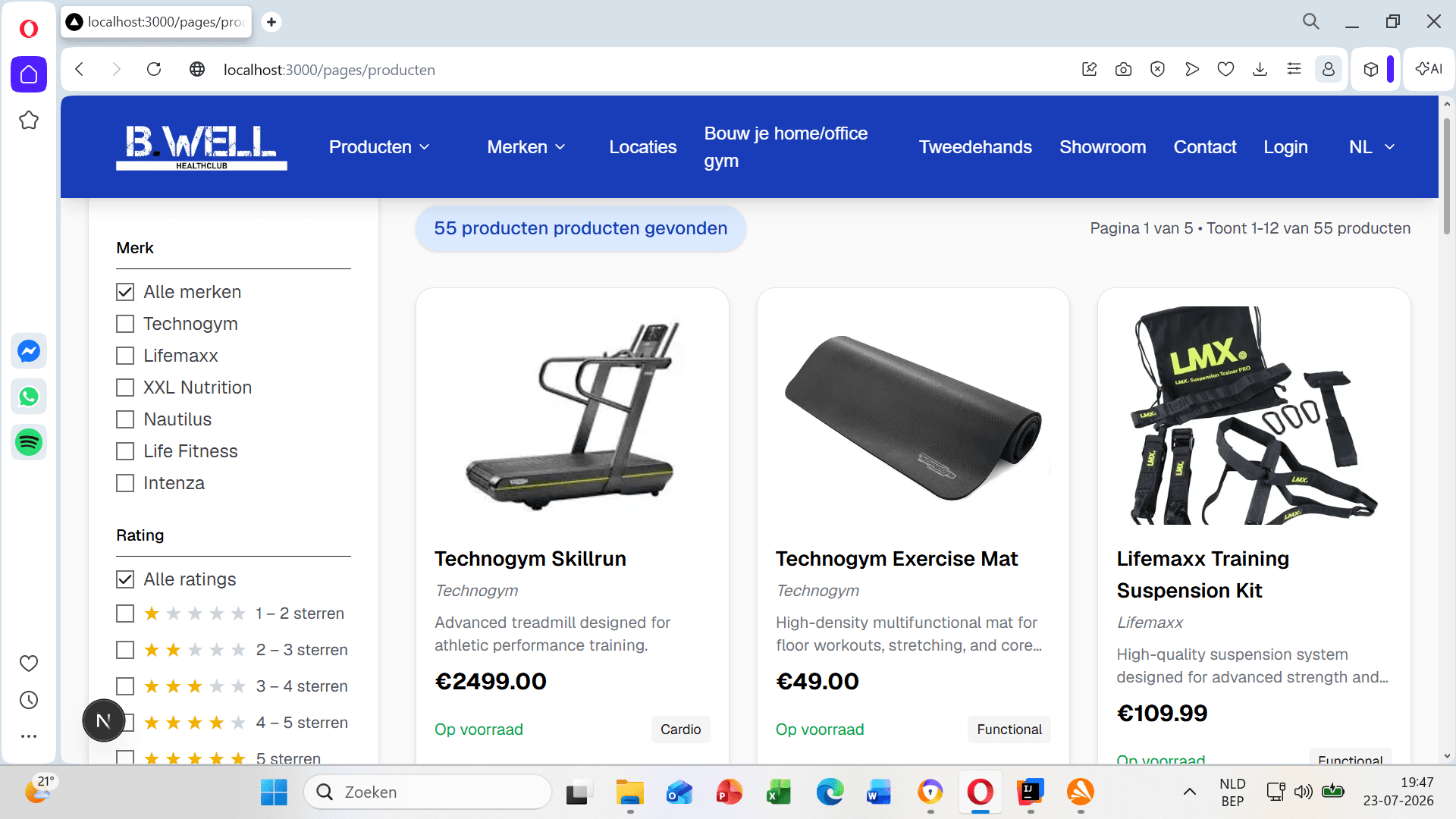The width and height of the screenshot is (1456, 819).
Task: Open the Contact page
Action: tap(1204, 147)
